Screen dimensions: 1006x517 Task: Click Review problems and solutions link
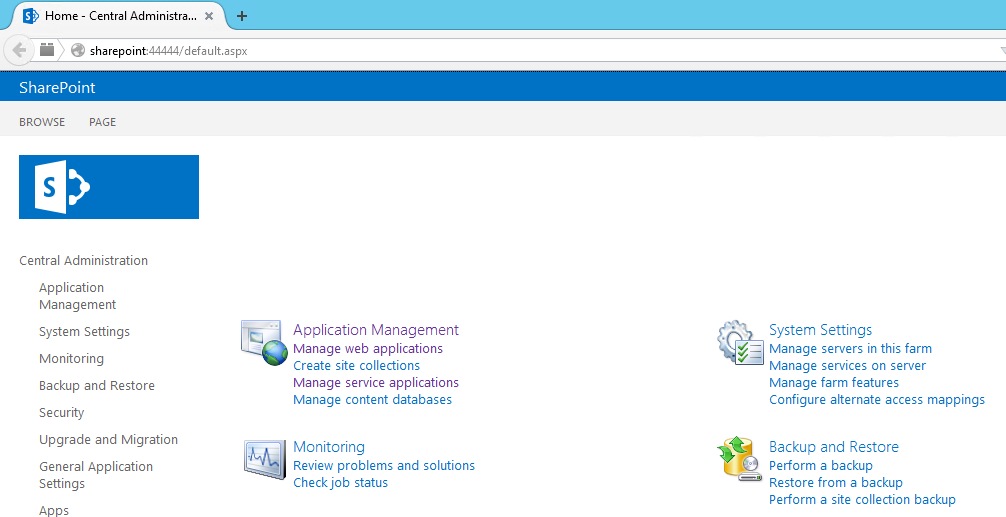384,466
